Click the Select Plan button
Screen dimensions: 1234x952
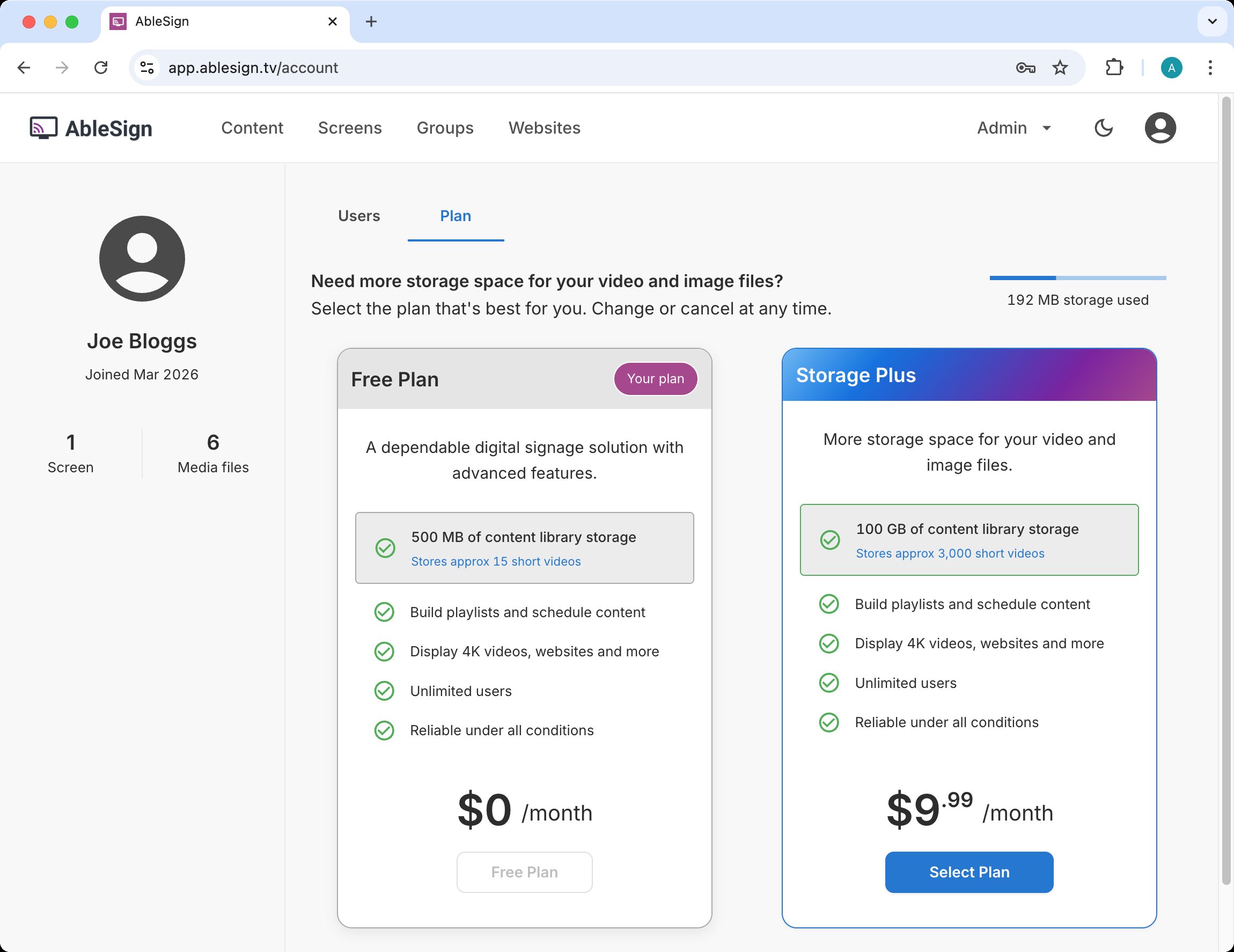(x=968, y=872)
